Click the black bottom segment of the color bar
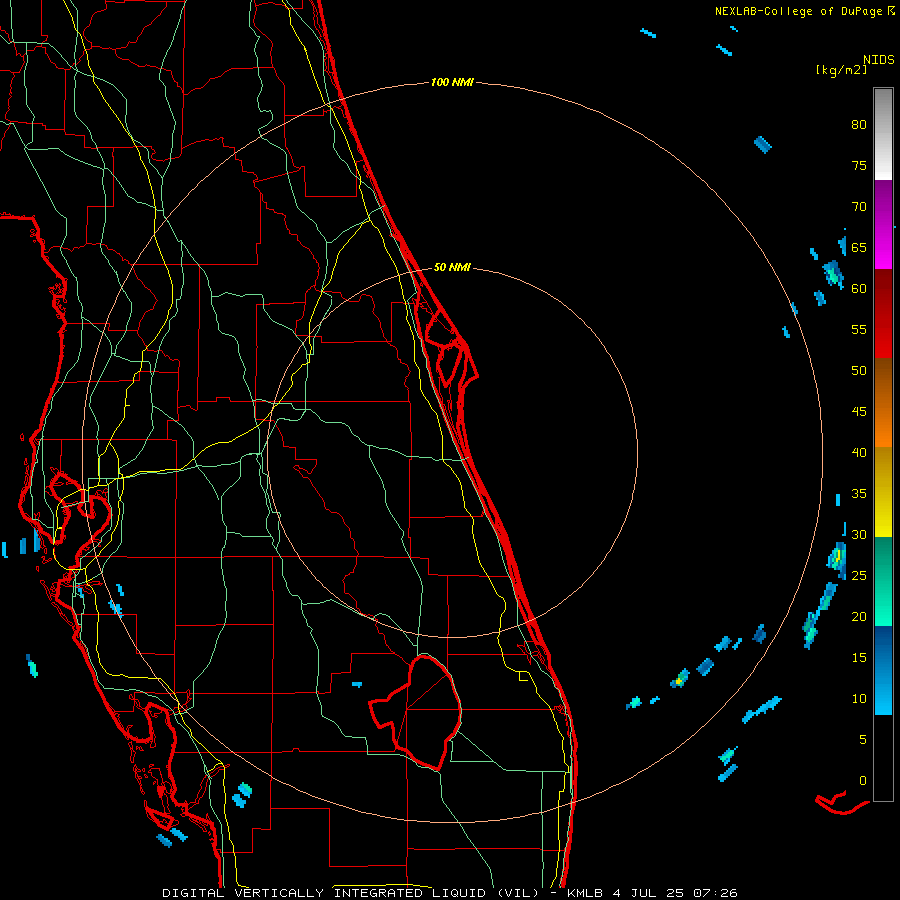 point(883,758)
